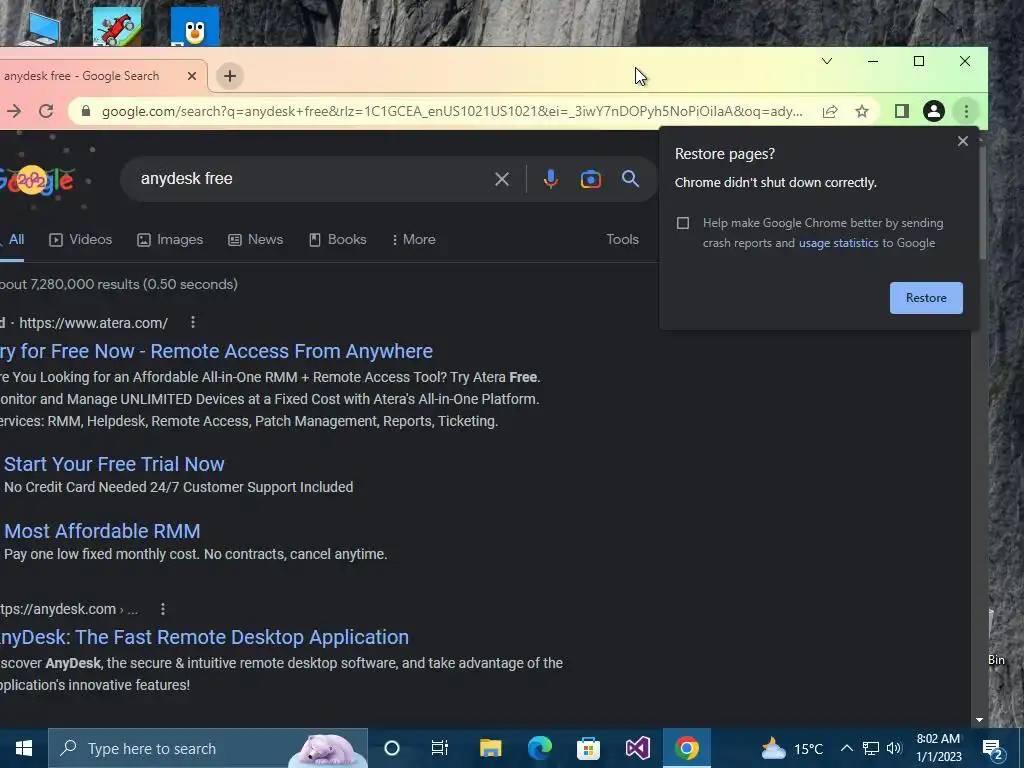Close the Restore pages popup
The image size is (1024, 768).
963,141
